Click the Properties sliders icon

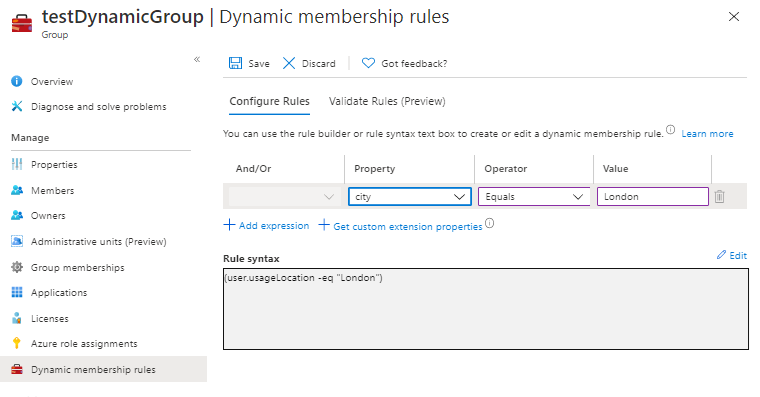point(16,164)
